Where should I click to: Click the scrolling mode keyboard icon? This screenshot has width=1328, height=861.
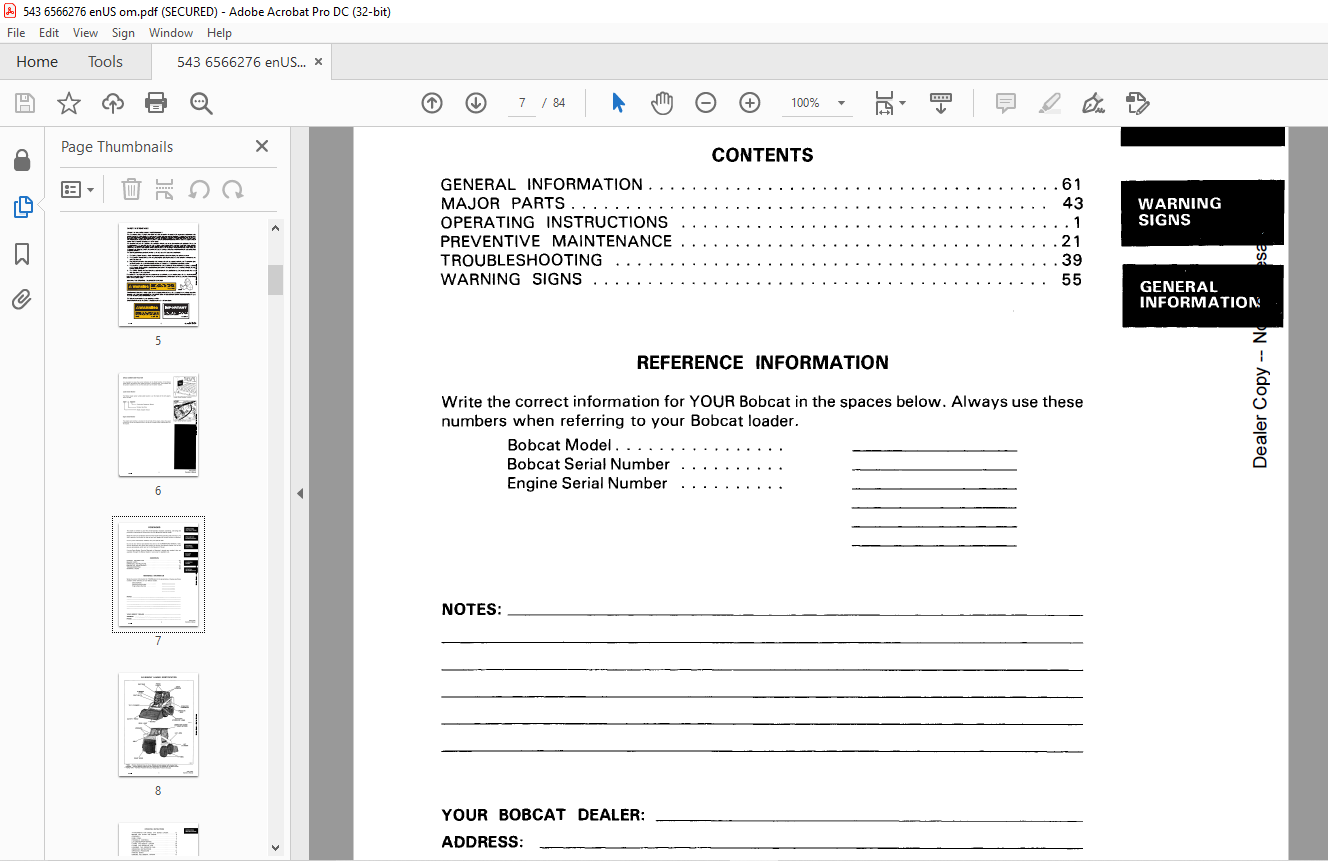pyautogui.click(x=941, y=103)
